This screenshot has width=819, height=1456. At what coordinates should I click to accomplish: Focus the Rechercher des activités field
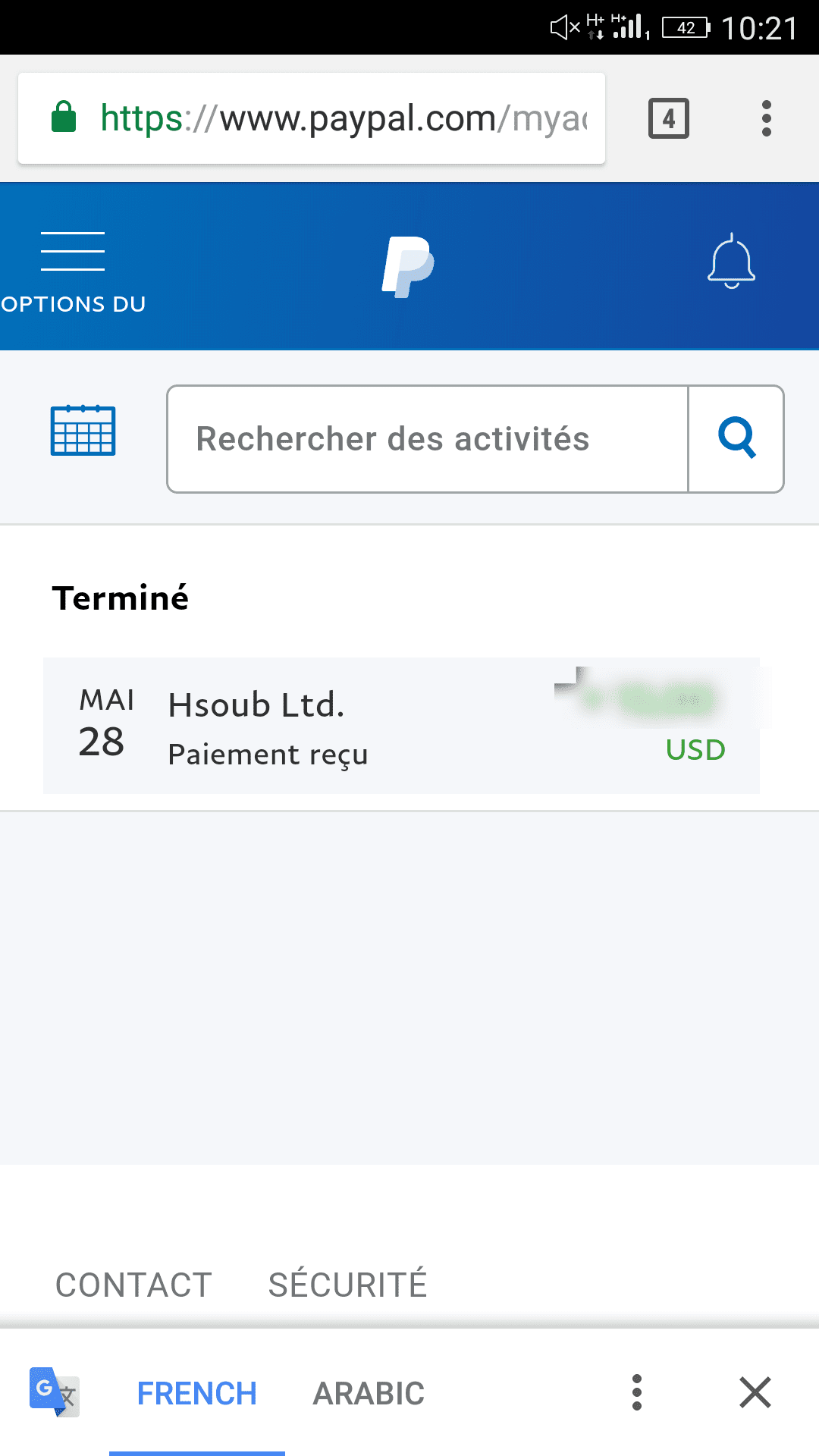pyautogui.click(x=428, y=439)
